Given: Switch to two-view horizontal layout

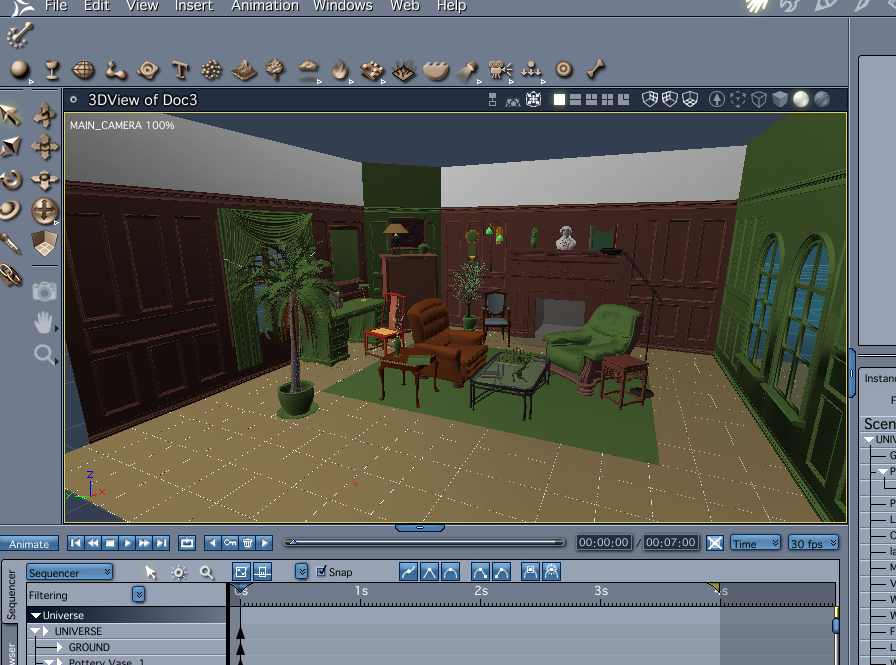Looking at the screenshot, I should coord(575,100).
